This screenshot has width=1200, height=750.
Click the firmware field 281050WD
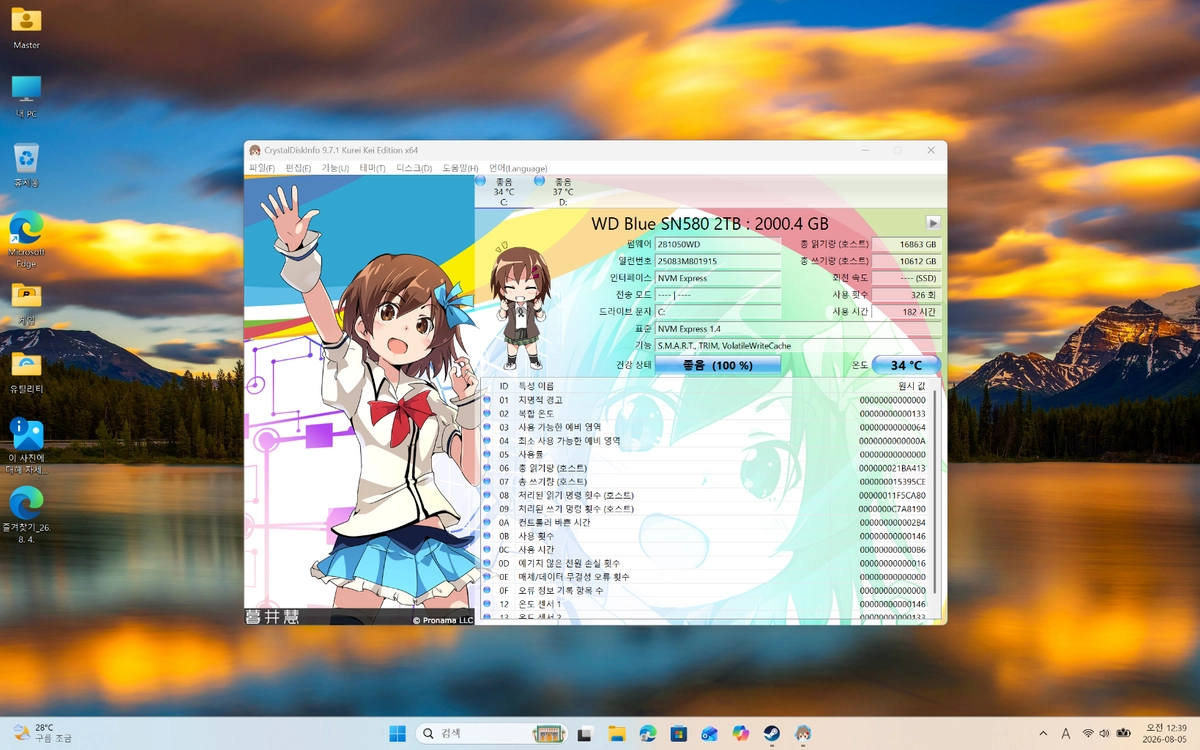tap(718, 245)
